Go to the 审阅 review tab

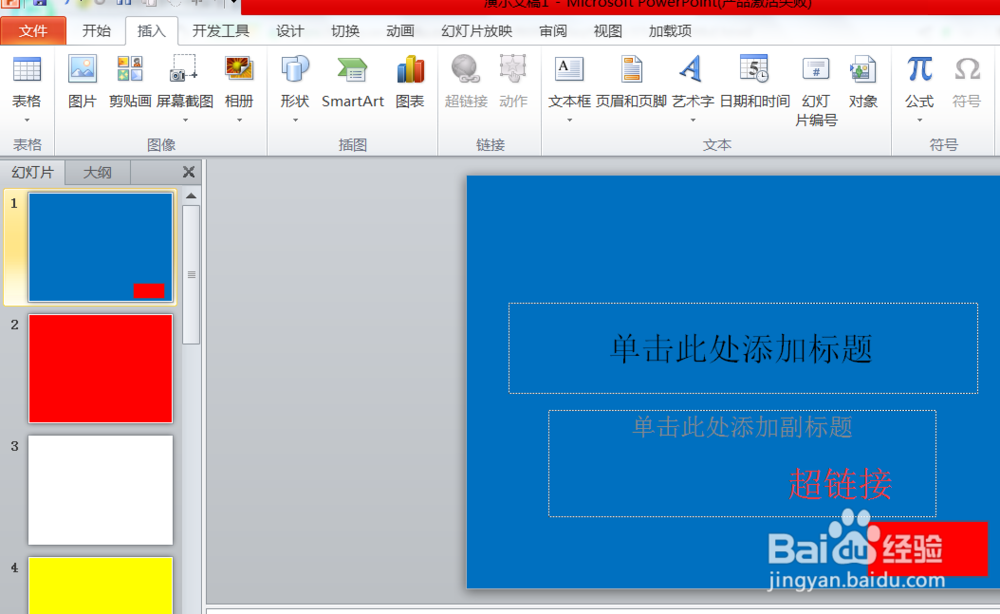pyautogui.click(x=552, y=31)
